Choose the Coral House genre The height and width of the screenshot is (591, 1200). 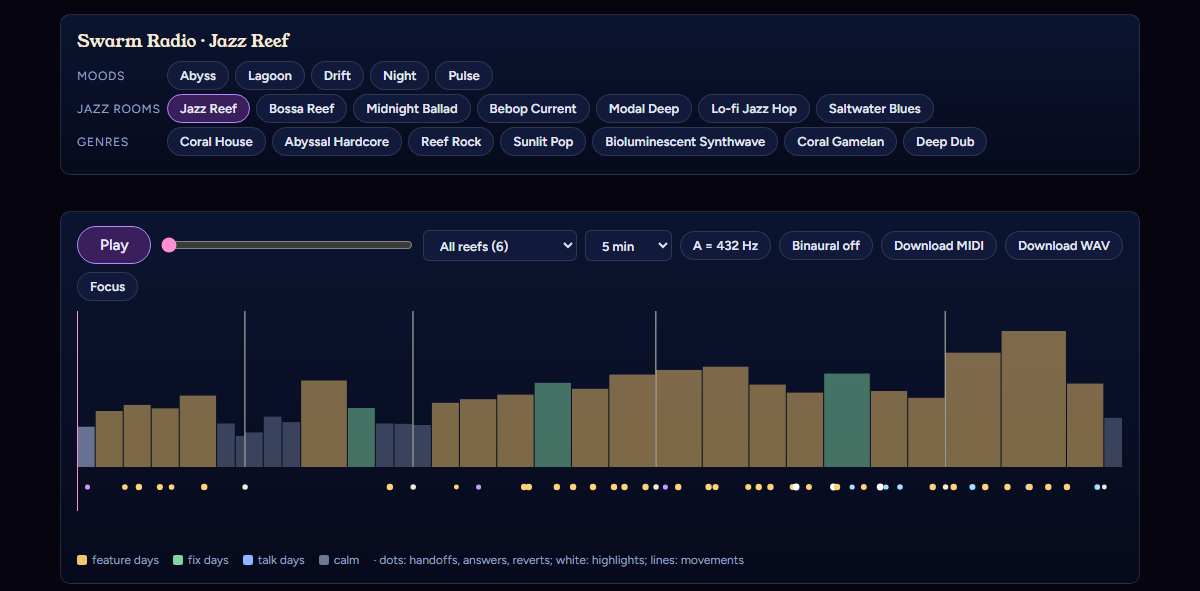tap(216, 142)
